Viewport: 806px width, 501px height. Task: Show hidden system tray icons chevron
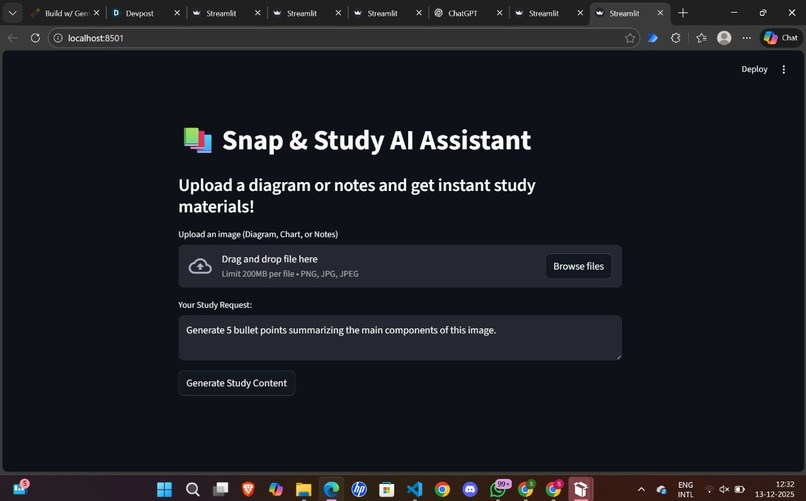click(x=641, y=489)
